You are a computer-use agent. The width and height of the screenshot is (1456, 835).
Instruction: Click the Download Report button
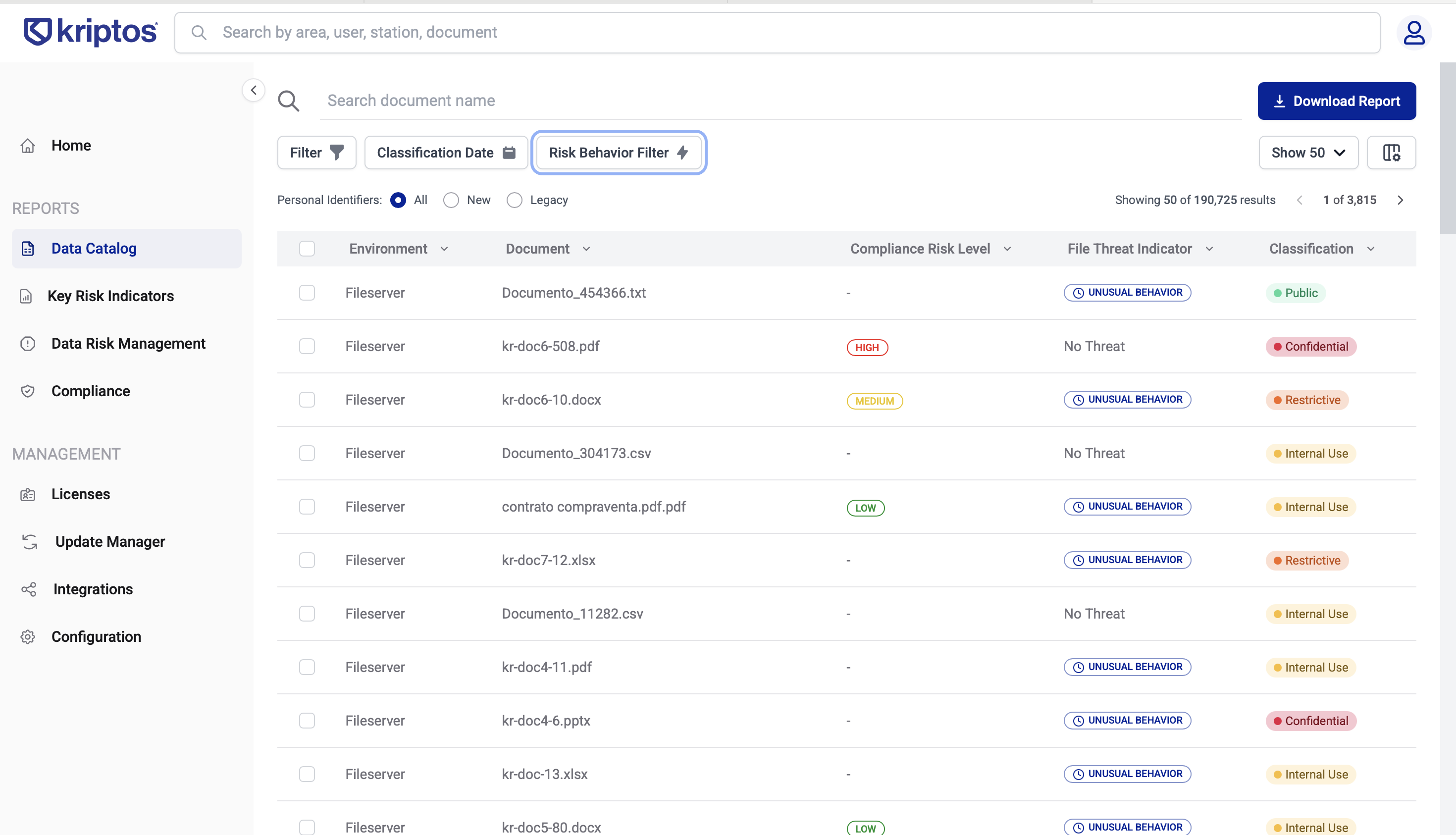coord(1336,101)
